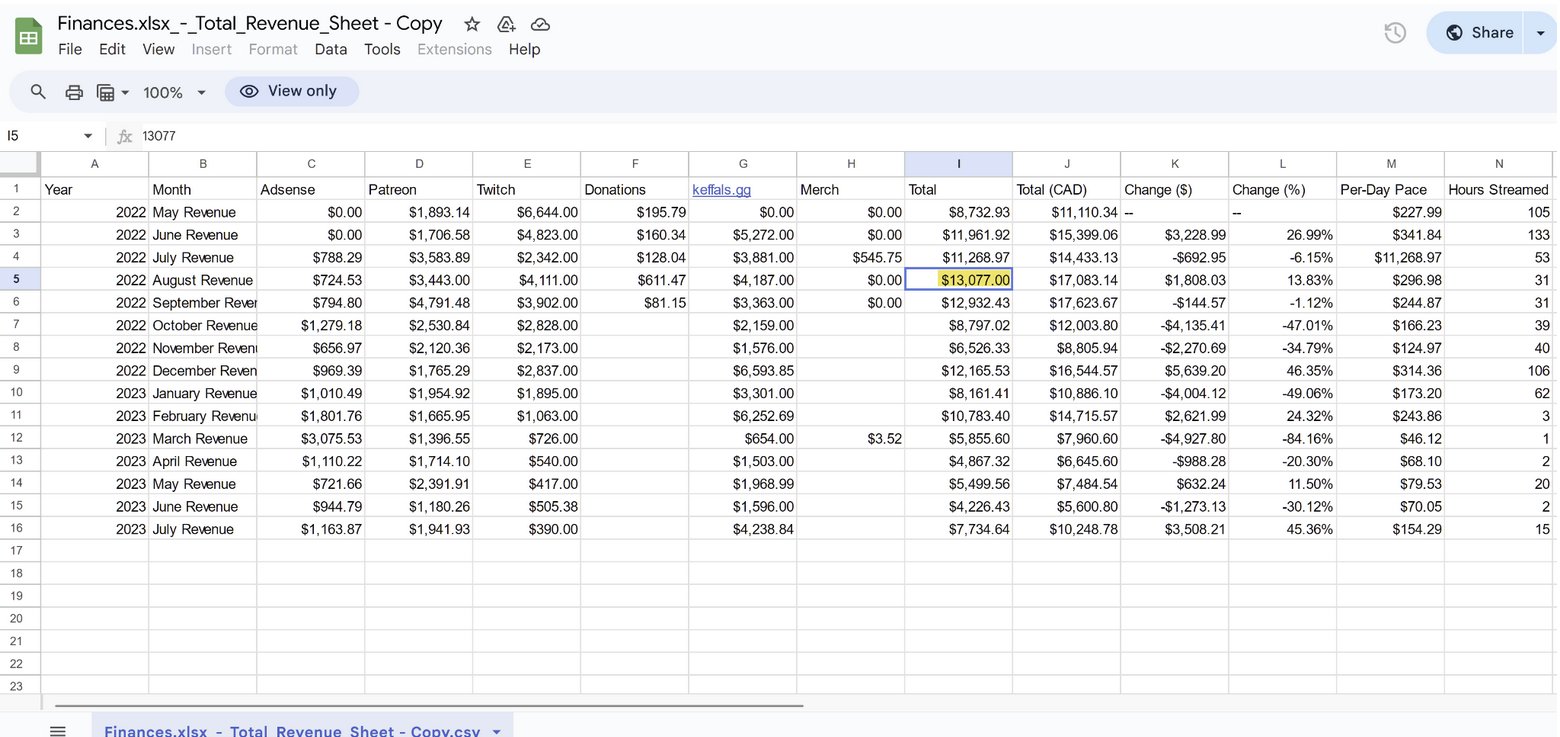Screen dimensions: 1560x737
Task: Select the -84.16% change cell
Action: pyautogui.click(x=1282, y=438)
